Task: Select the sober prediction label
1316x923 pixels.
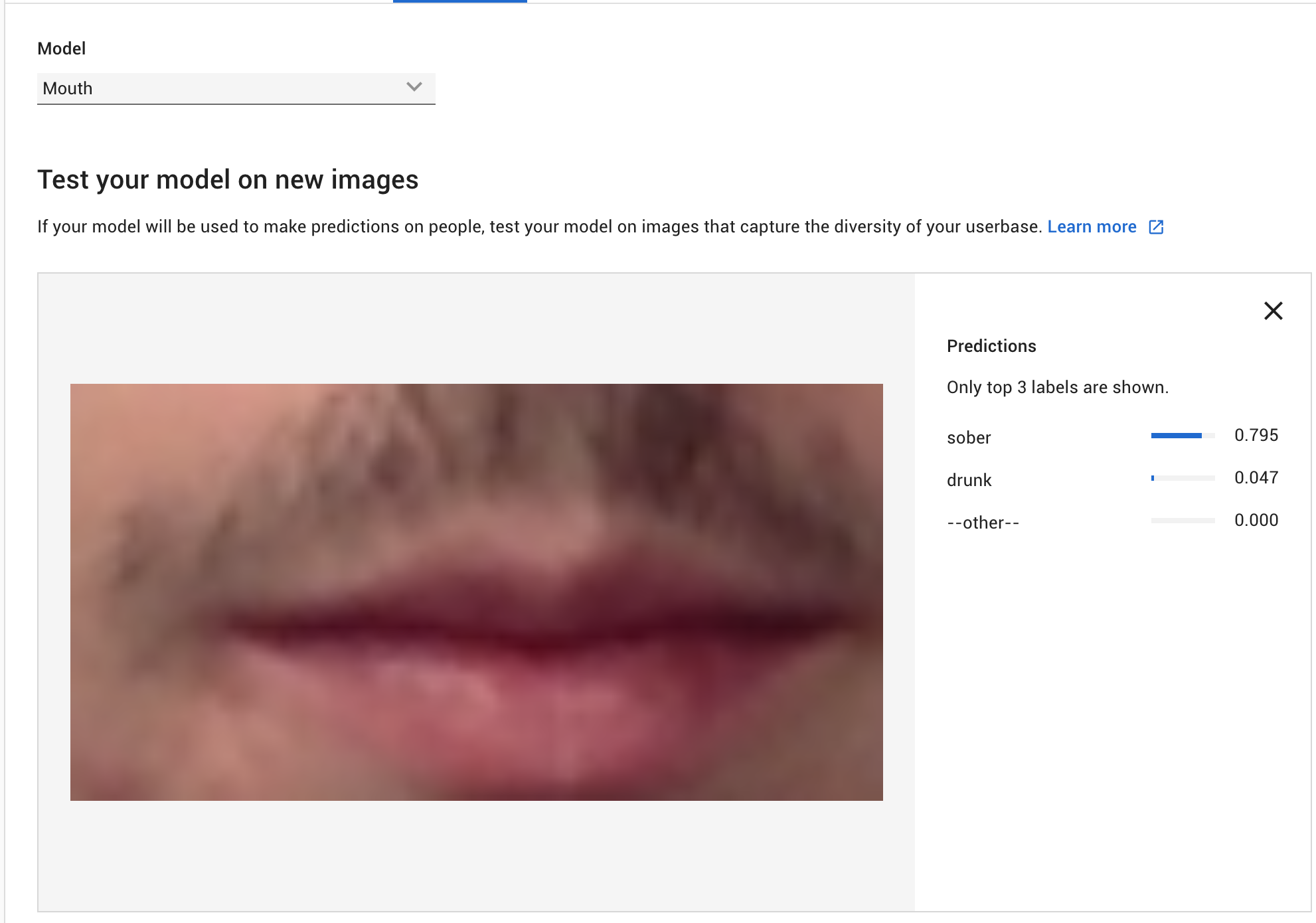Action: pos(969,438)
